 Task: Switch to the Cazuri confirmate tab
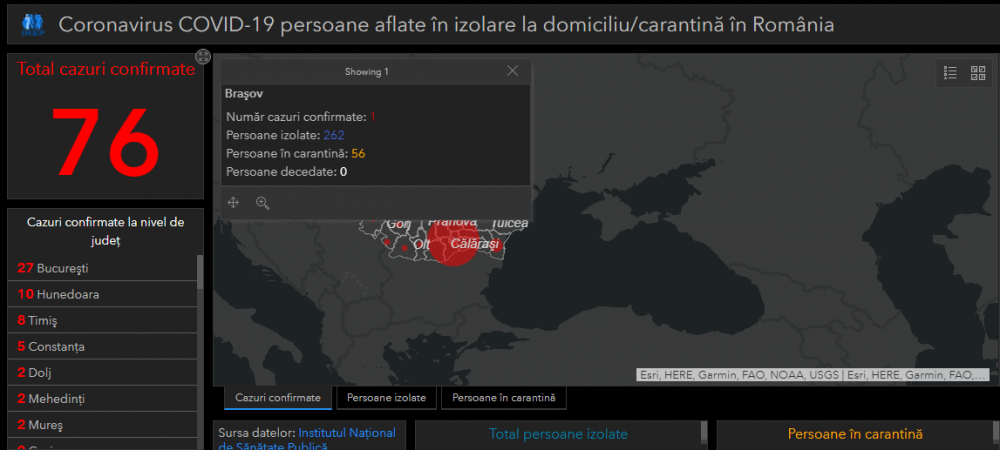coord(278,398)
